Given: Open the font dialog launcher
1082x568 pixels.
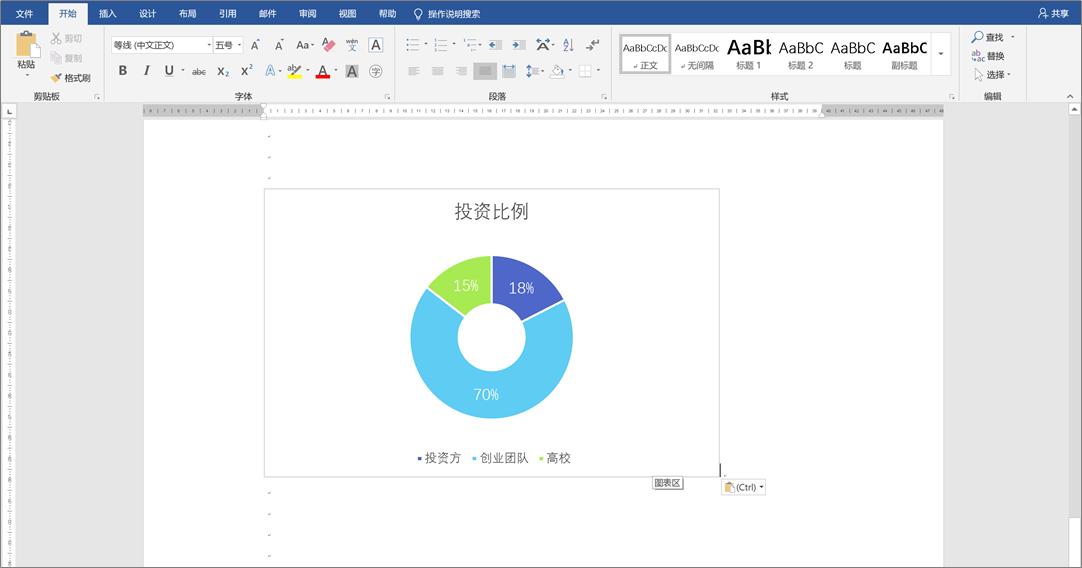Looking at the screenshot, I should [x=387, y=97].
